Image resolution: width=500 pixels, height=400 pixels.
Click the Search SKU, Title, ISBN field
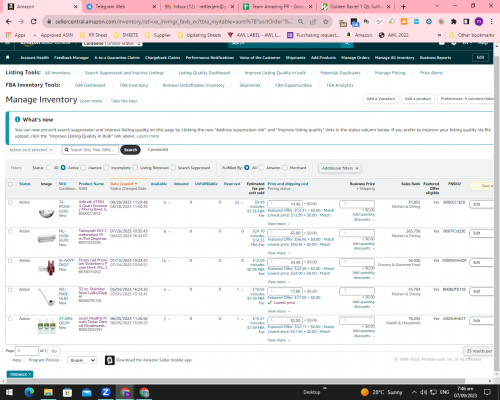point(90,150)
